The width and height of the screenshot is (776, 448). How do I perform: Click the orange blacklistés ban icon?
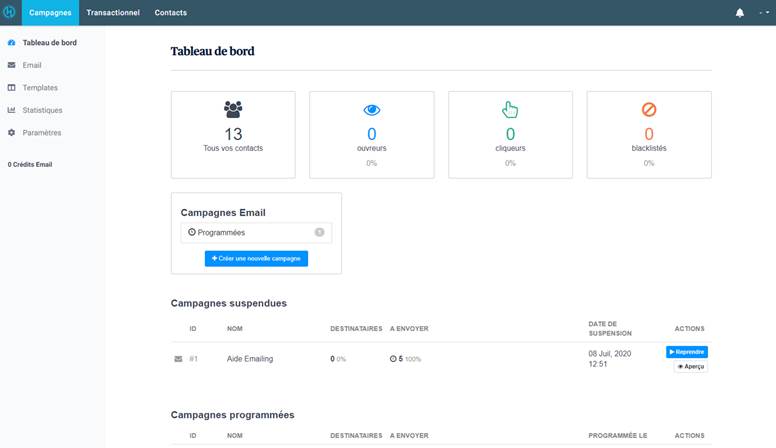pos(648,110)
